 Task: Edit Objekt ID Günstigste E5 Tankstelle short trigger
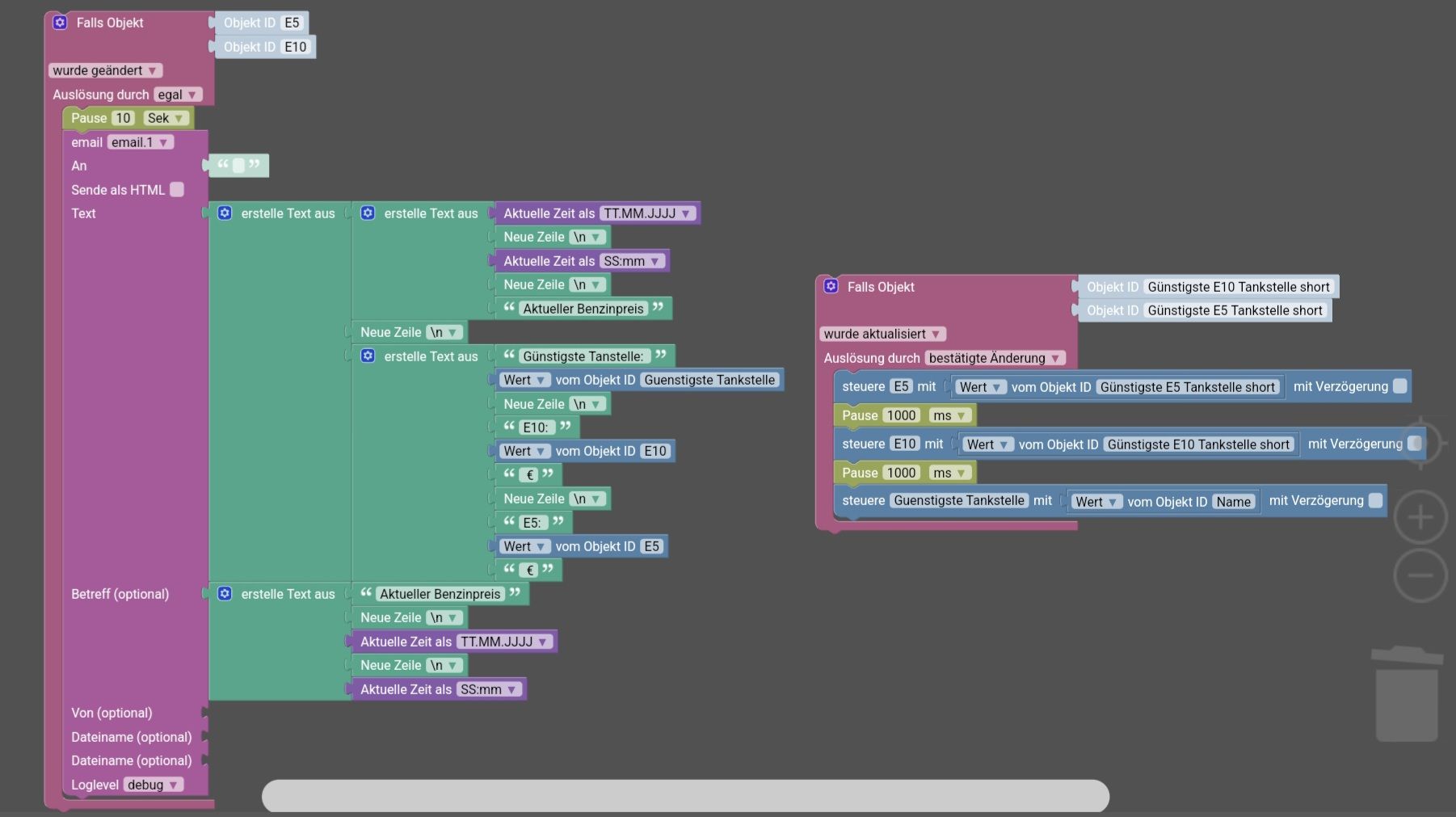click(x=1235, y=310)
